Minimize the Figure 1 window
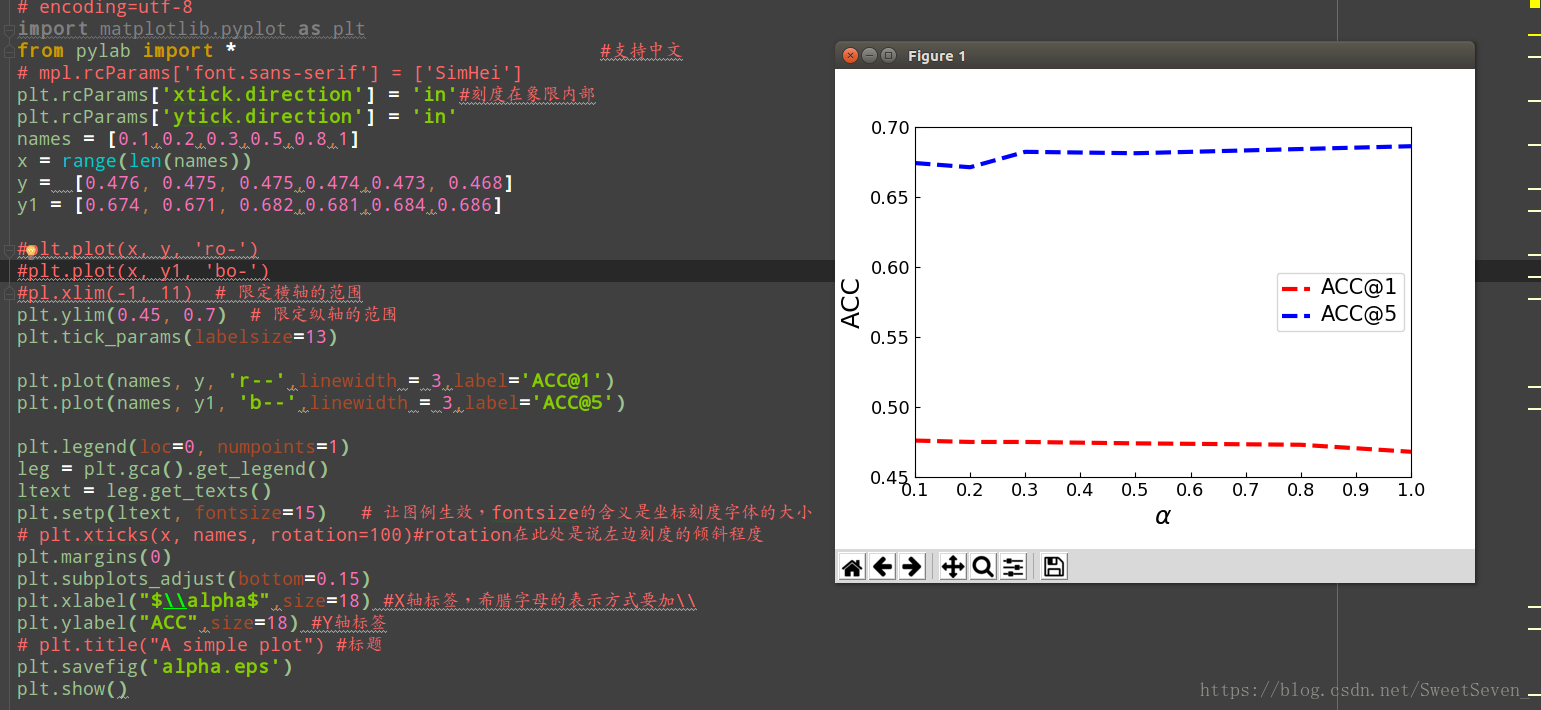This screenshot has width=1541, height=710. point(869,56)
